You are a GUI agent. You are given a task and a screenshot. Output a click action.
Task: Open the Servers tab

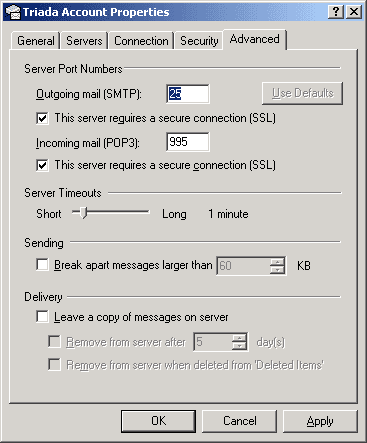pos(84,41)
